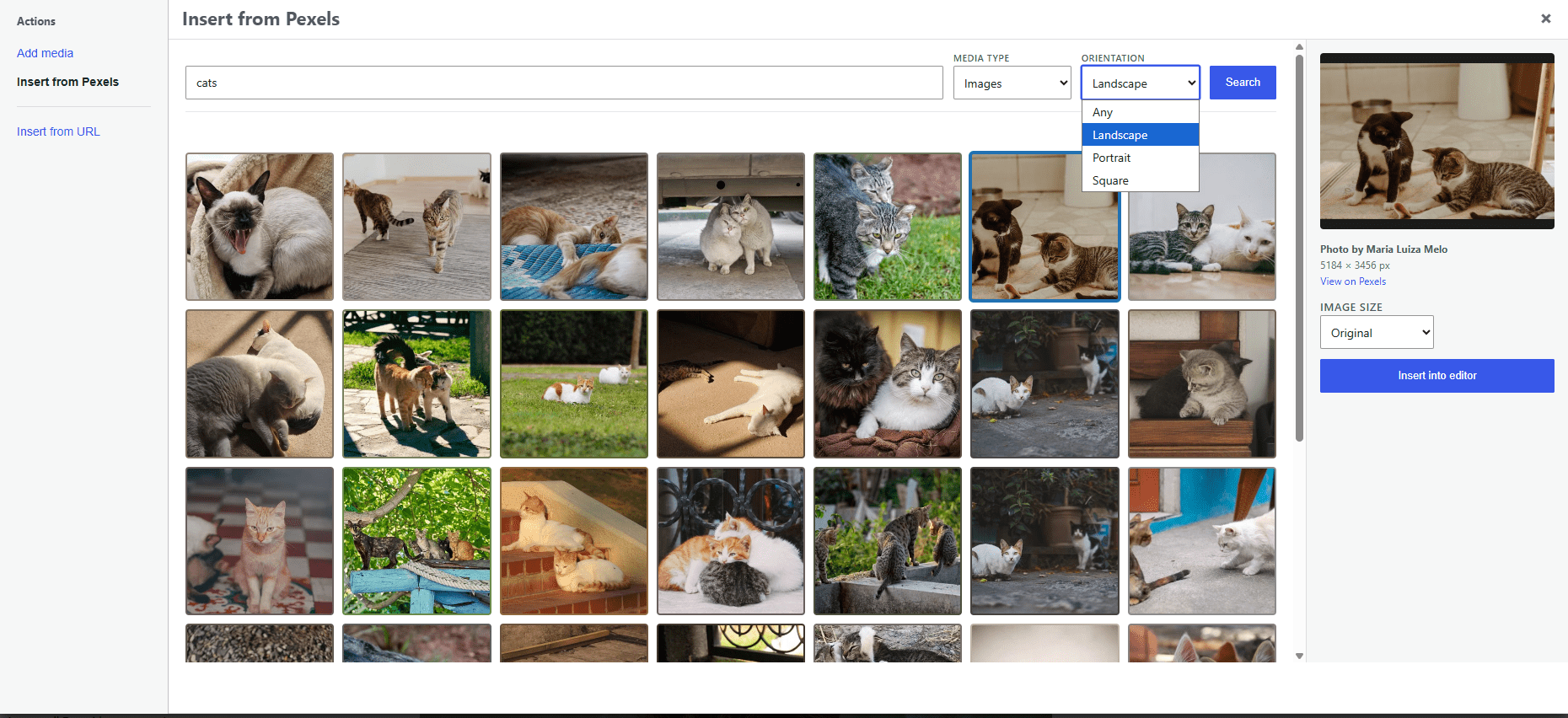Image resolution: width=1568 pixels, height=718 pixels.
Task: Choose the Portrait orientation option
Action: pos(1141,158)
